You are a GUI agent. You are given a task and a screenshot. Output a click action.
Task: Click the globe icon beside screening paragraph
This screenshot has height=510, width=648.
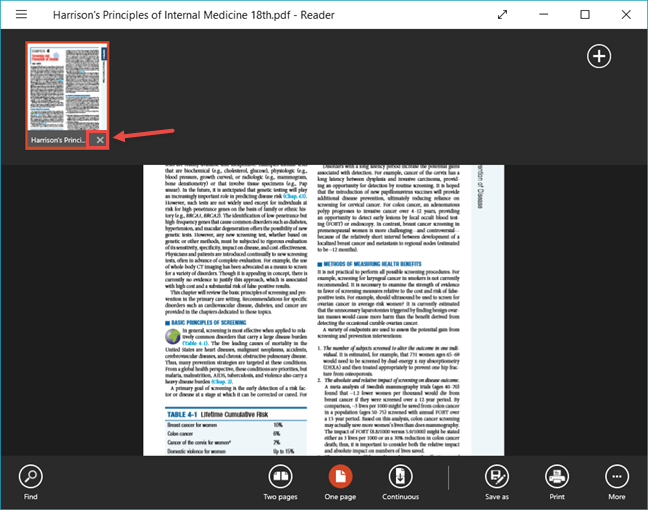(x=173, y=337)
